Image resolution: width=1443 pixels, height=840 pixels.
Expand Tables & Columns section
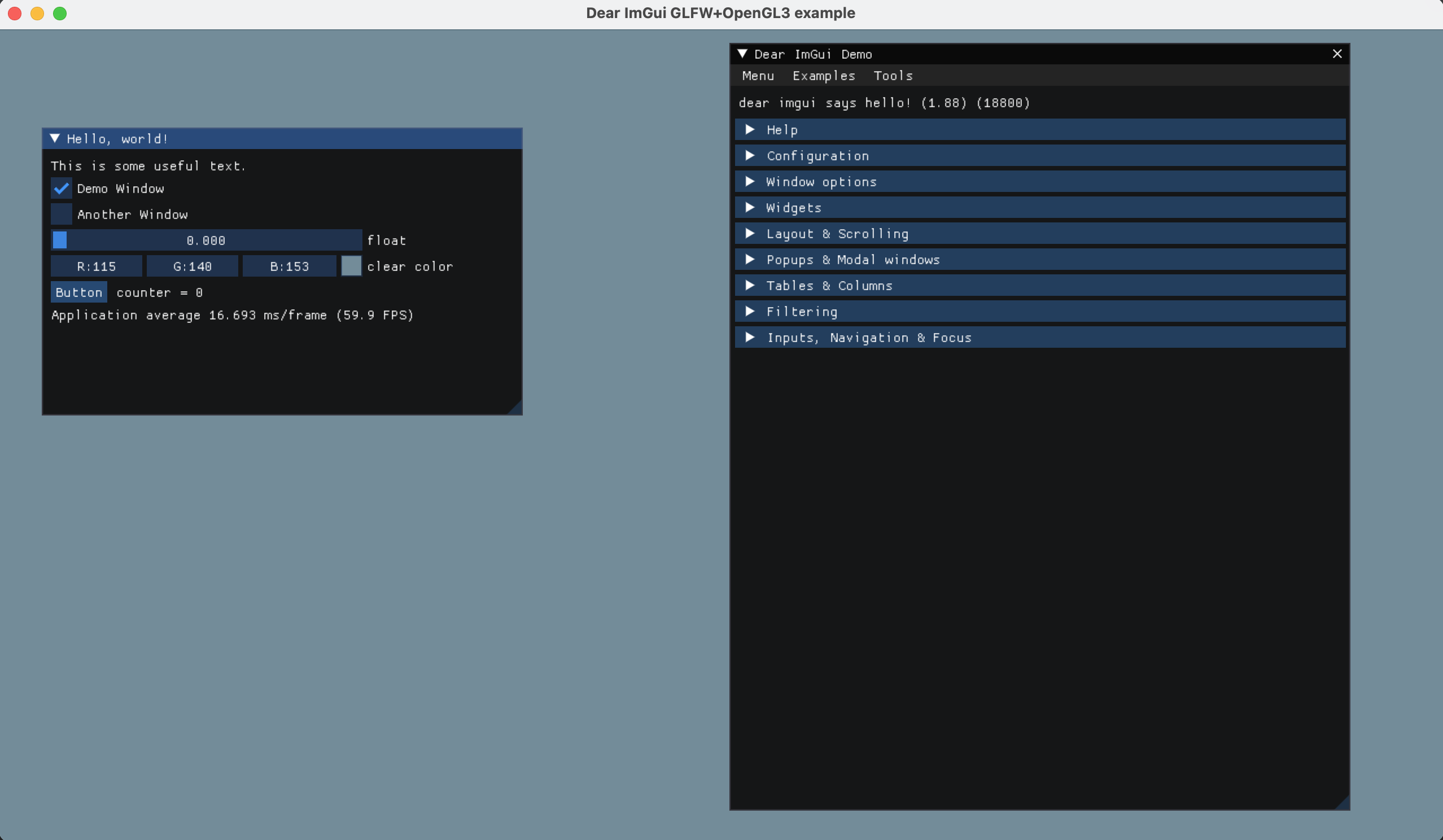[1040, 286]
